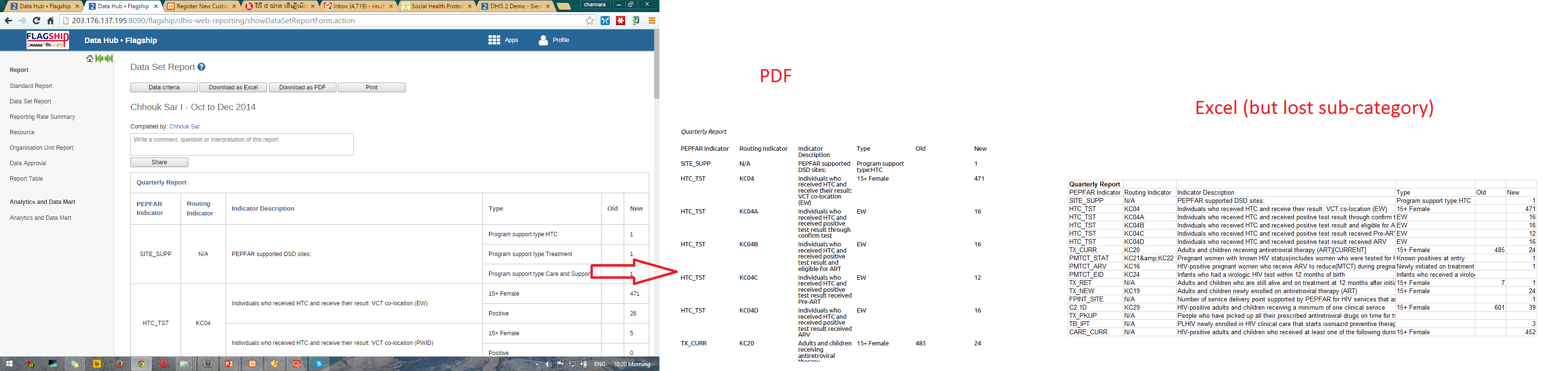This screenshot has width=1568, height=371.
Task: Open Resource in the sidebar
Action: 22,133
